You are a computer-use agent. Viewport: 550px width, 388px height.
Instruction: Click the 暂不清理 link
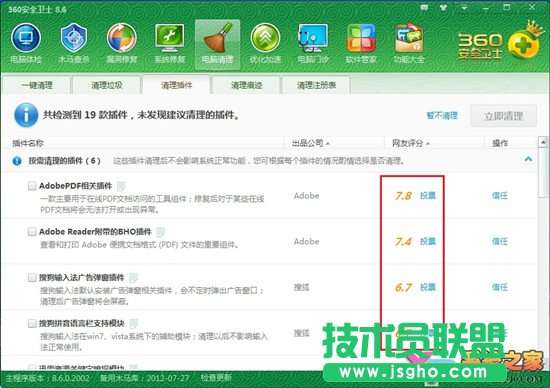point(442,115)
